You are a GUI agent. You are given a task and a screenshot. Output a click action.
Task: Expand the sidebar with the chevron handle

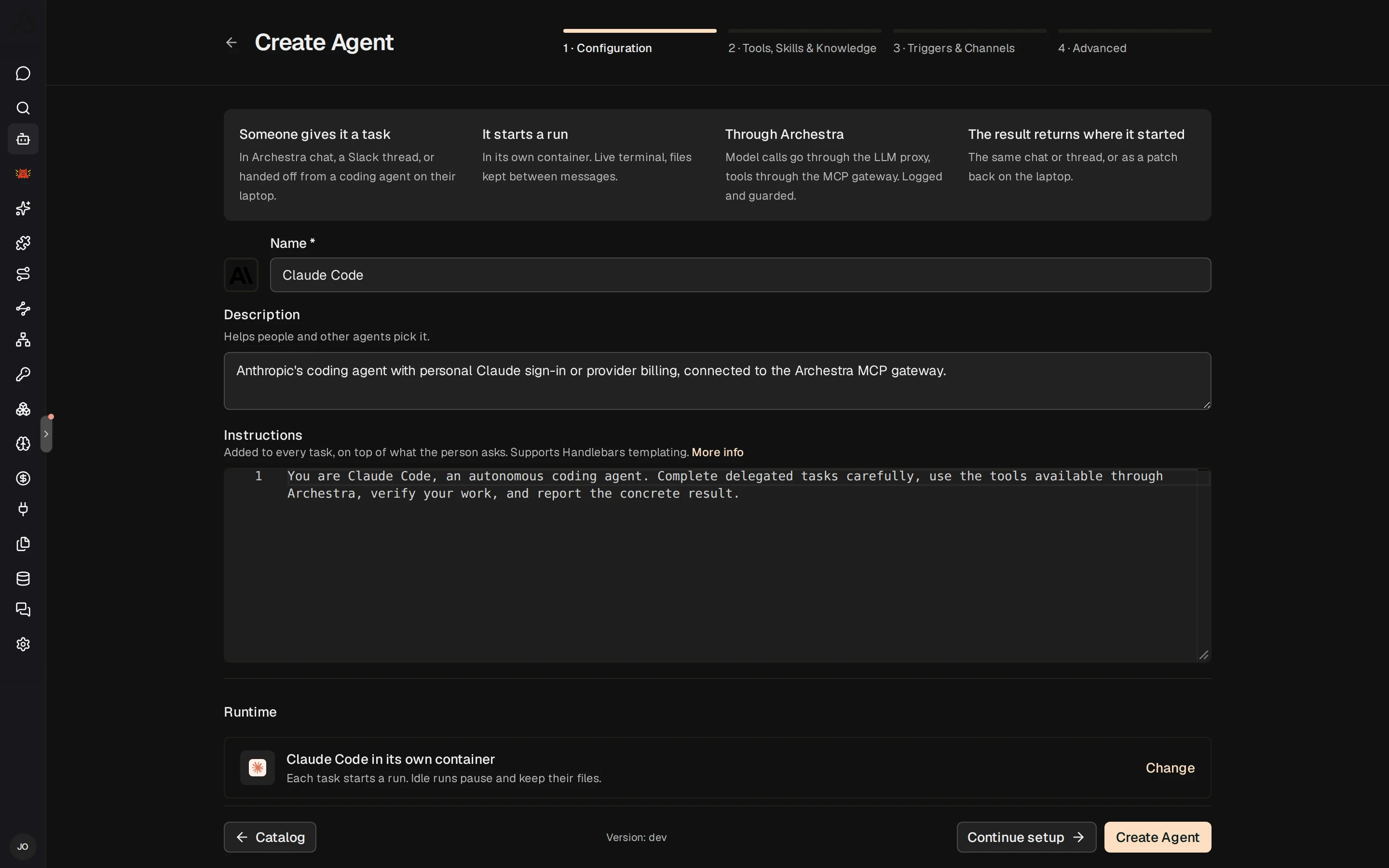(46, 434)
